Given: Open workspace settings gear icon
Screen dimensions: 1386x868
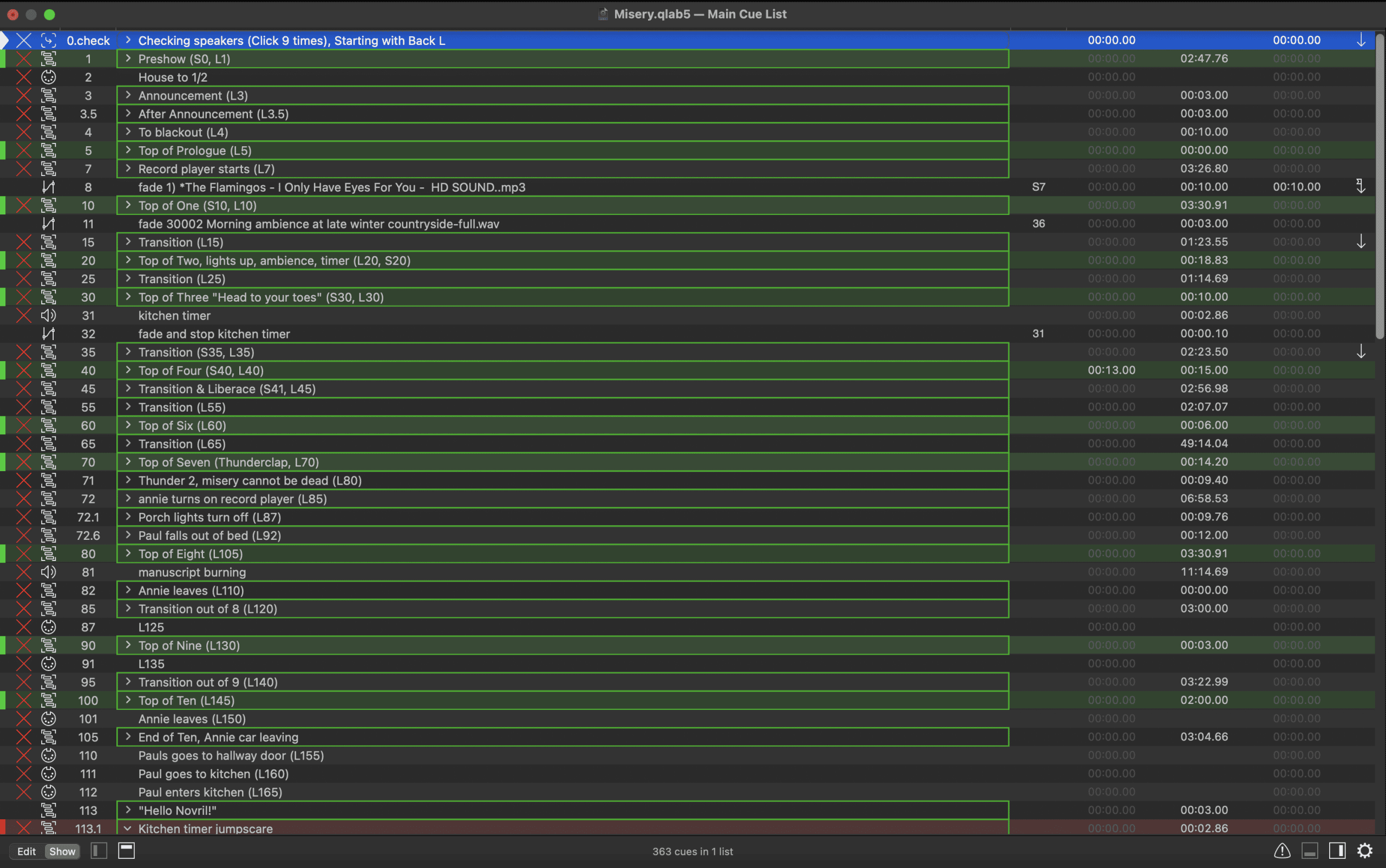Looking at the screenshot, I should point(1365,851).
